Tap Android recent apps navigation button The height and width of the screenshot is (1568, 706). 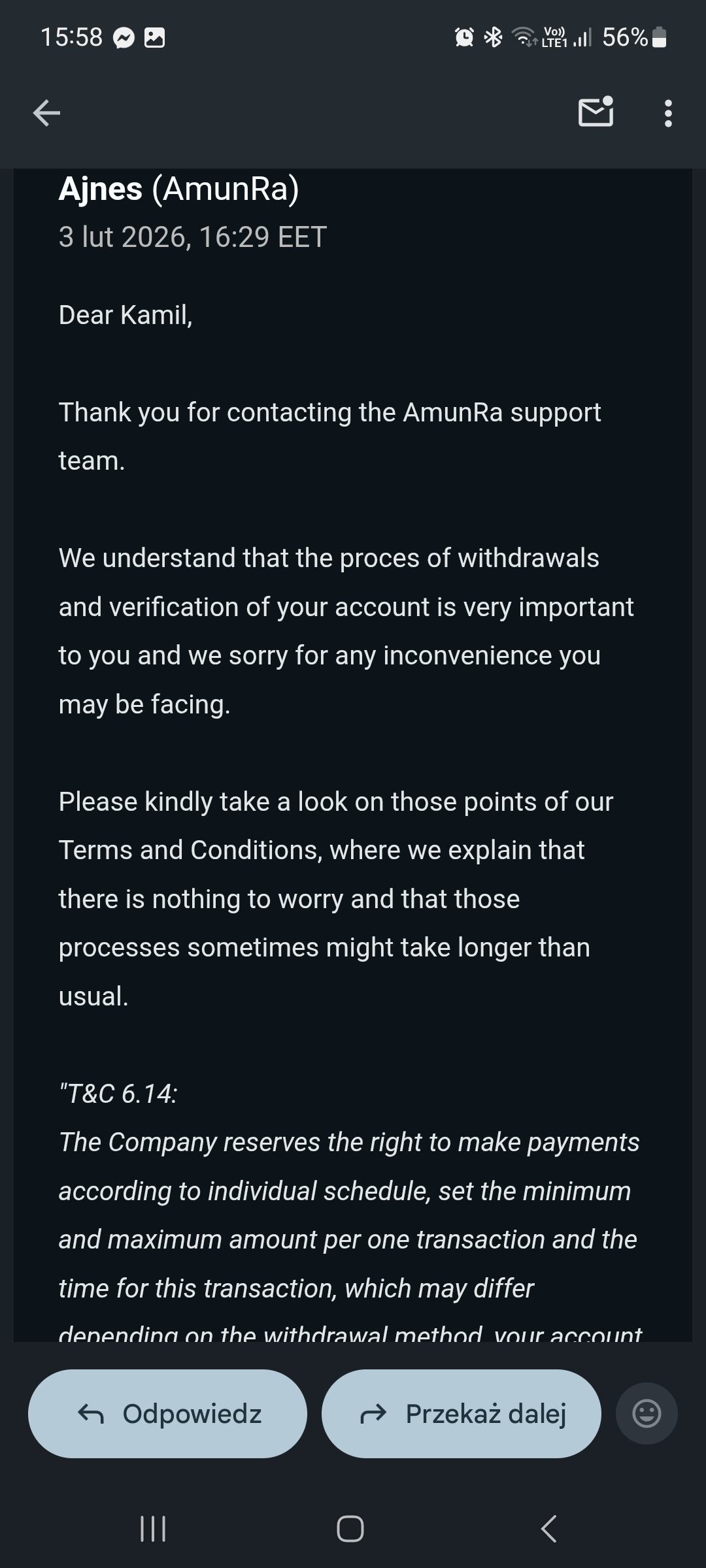153,1529
